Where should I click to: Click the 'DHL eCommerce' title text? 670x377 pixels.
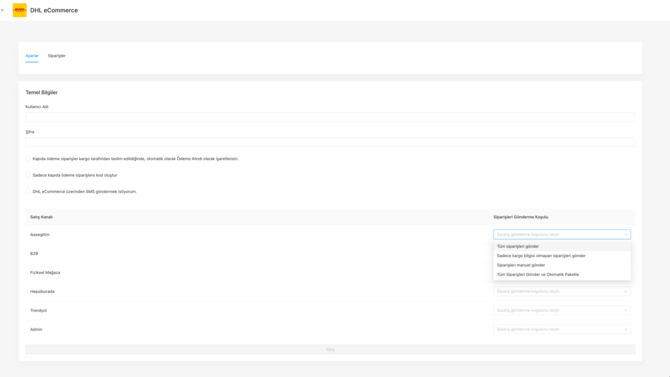coord(54,10)
